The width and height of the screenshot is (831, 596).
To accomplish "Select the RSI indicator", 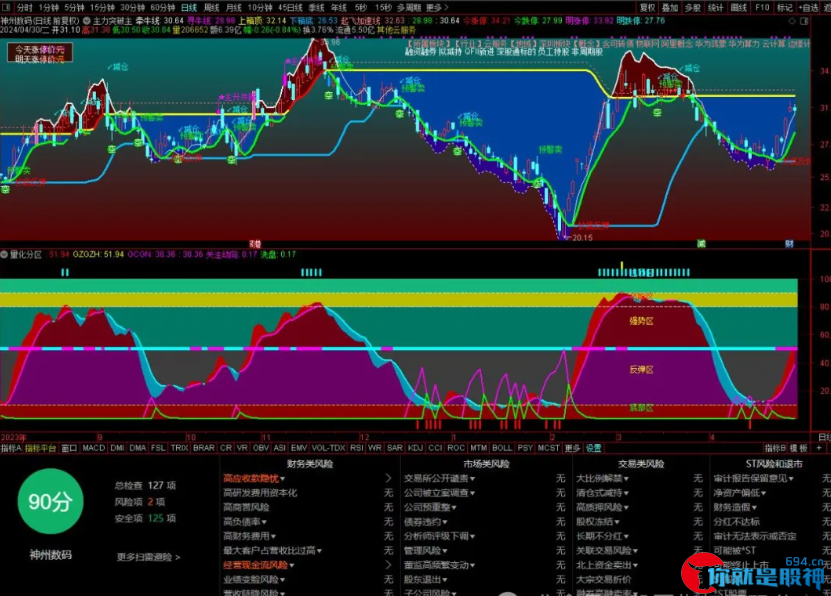I will point(357,448).
